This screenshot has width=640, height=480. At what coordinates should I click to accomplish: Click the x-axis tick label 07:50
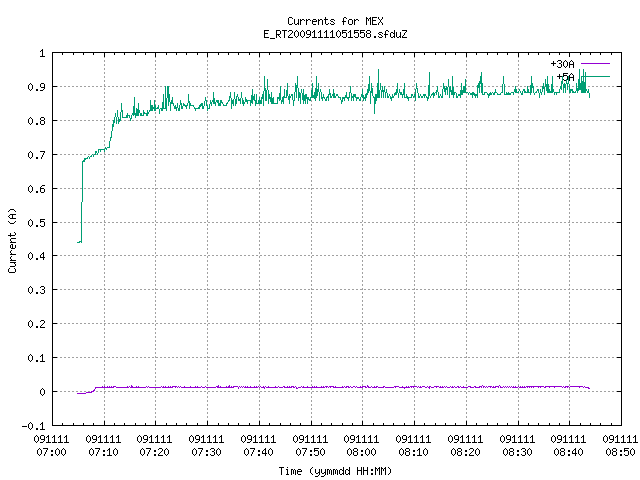(x=311, y=452)
